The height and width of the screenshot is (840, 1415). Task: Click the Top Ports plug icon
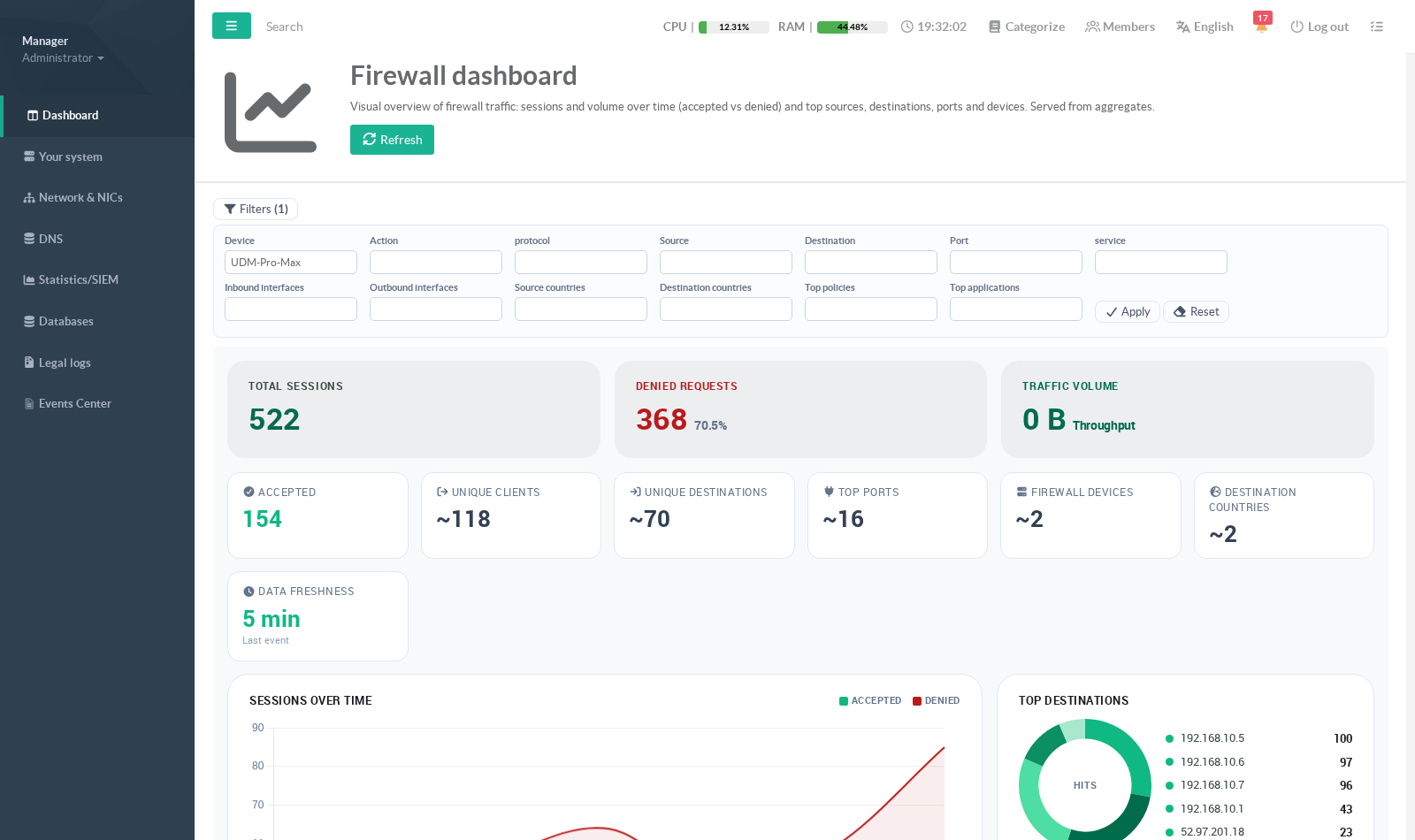tap(829, 492)
